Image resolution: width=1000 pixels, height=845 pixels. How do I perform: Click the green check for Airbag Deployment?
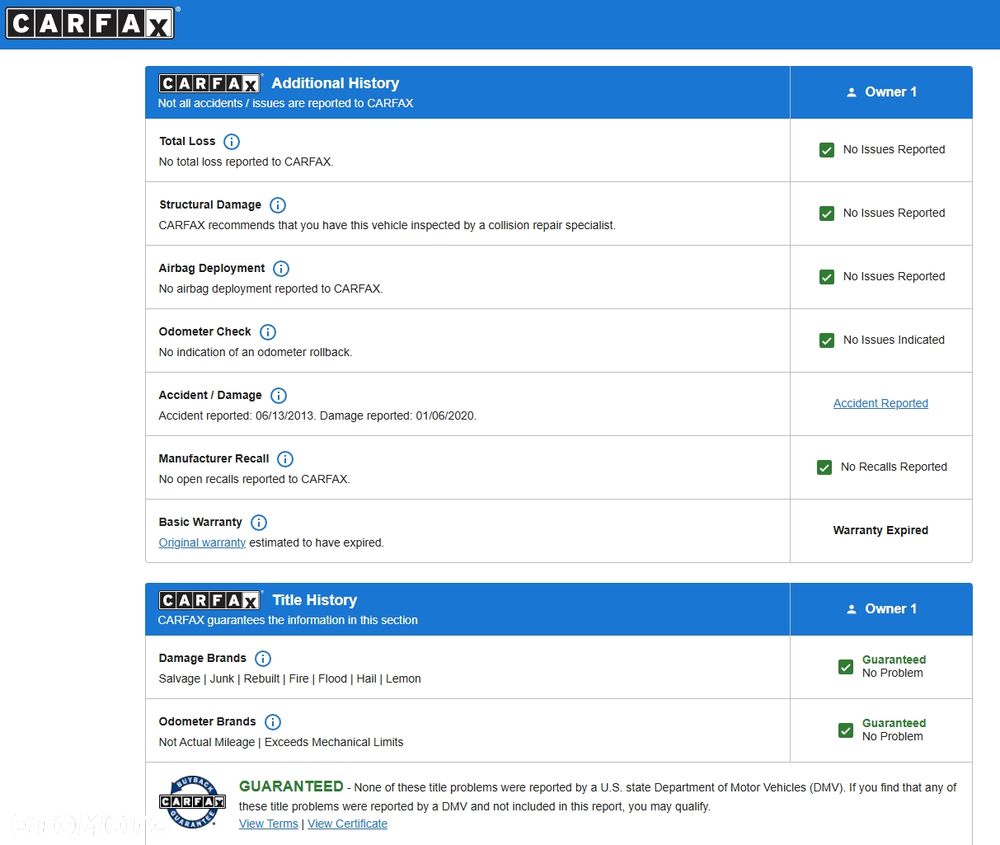tap(827, 277)
